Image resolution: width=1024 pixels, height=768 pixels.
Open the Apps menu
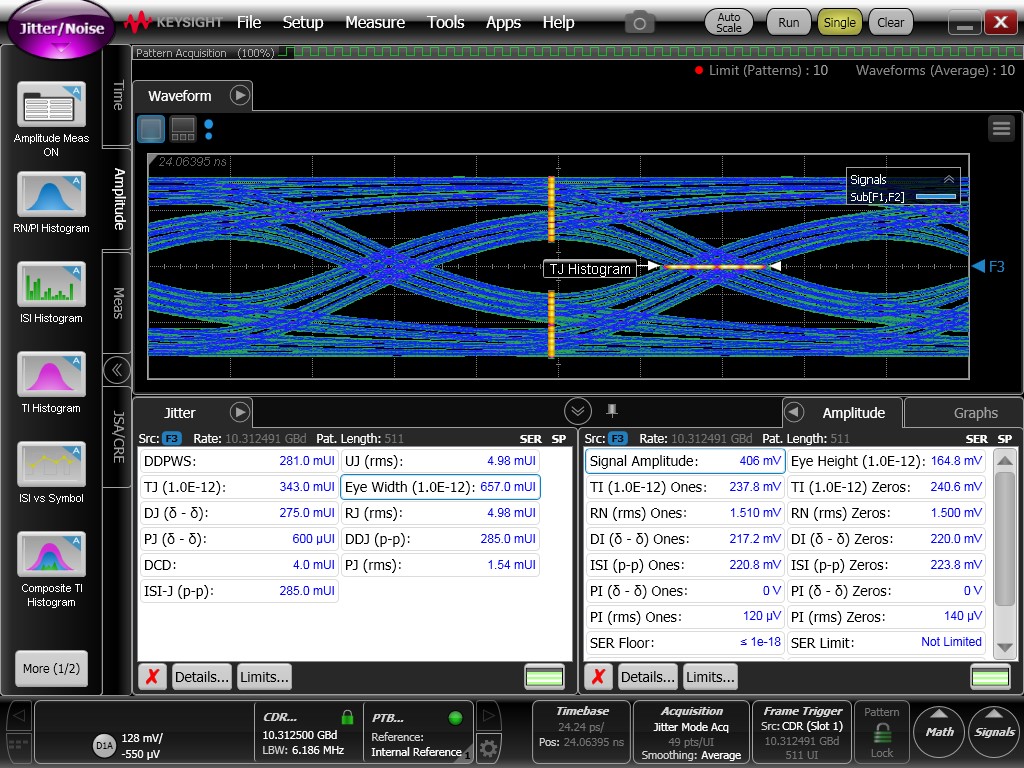point(503,22)
